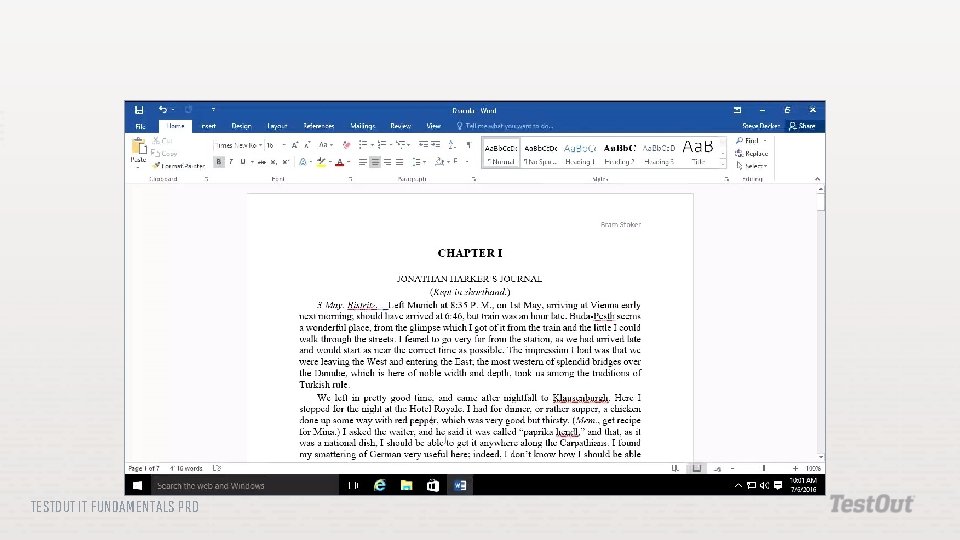Image resolution: width=960 pixels, height=540 pixels.
Task: Open Ribbon Display Options icon
Action: click(x=737, y=110)
